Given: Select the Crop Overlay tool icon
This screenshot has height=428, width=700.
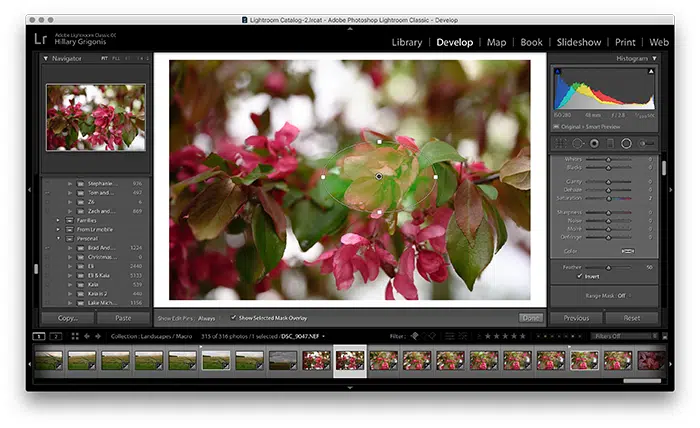Looking at the screenshot, I should pos(561,143).
